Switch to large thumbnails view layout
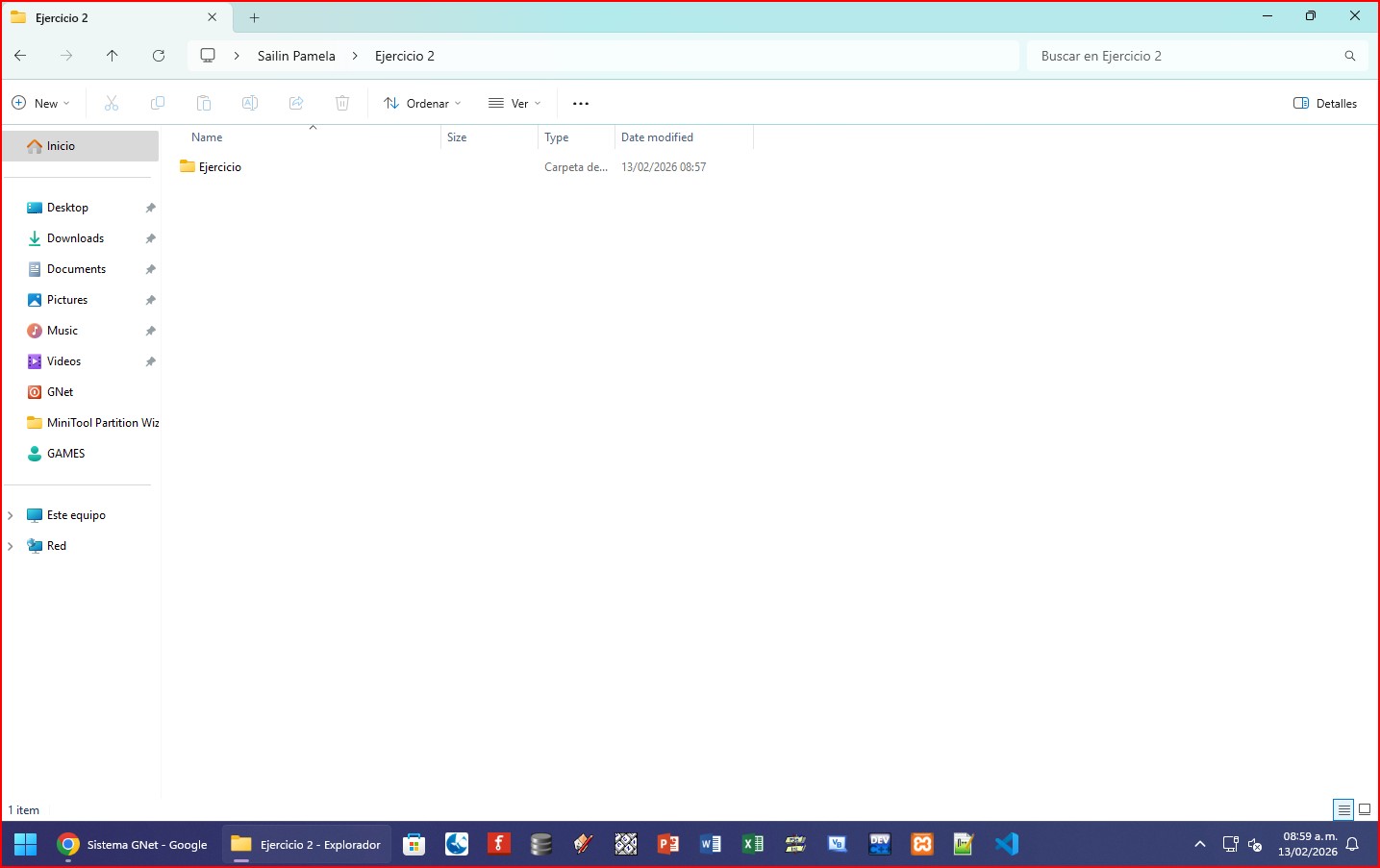 click(1365, 809)
